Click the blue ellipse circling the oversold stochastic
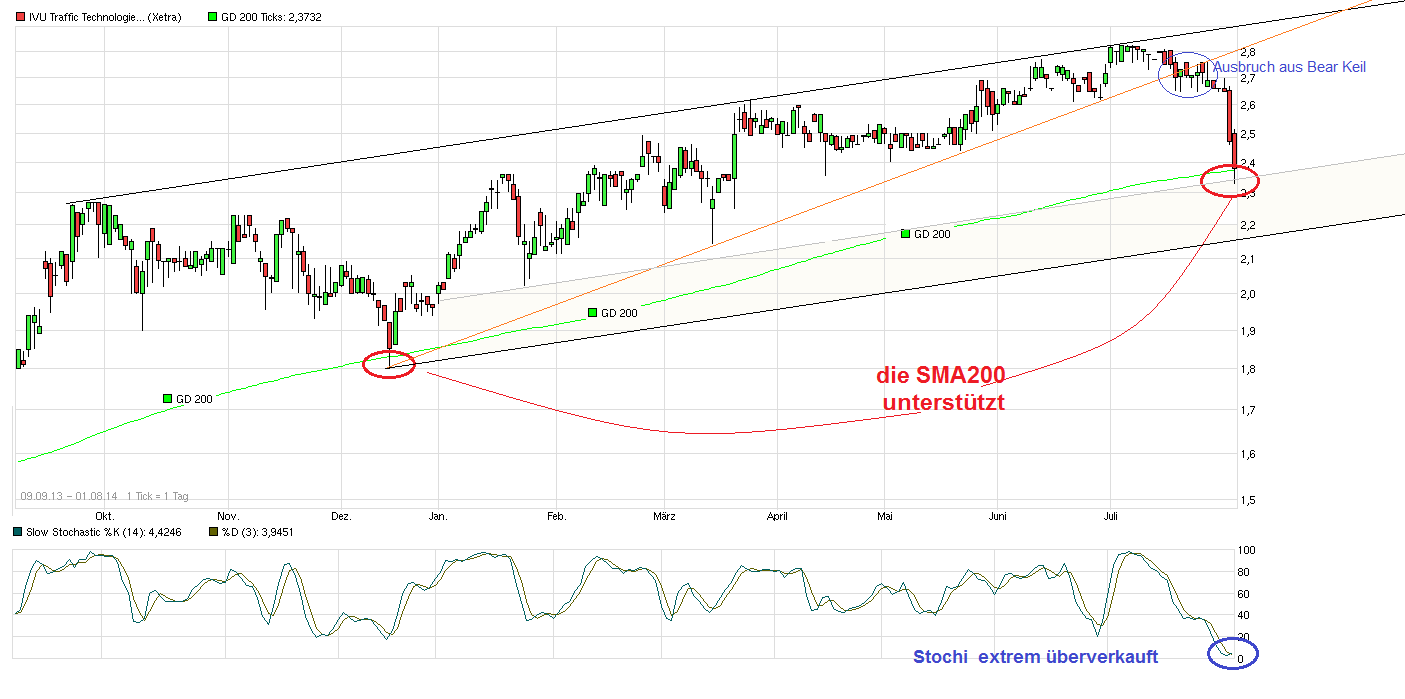Screen dimensions: 1405x699 point(1232,654)
